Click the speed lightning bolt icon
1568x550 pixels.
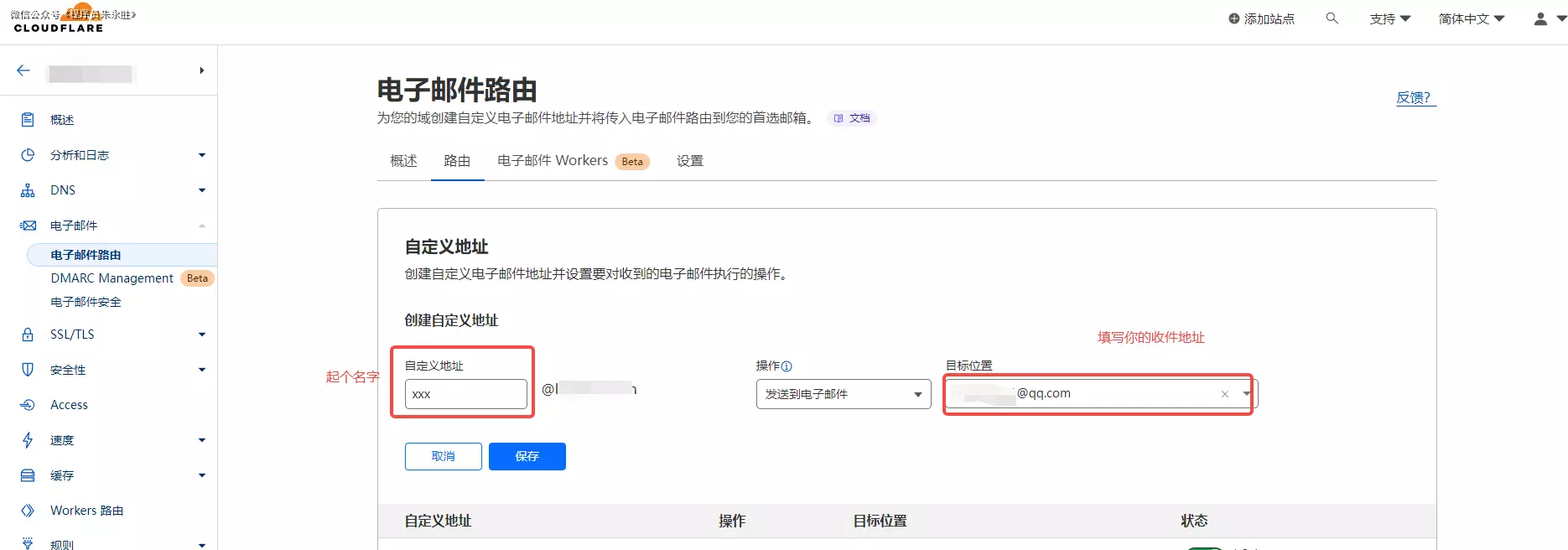[28, 440]
